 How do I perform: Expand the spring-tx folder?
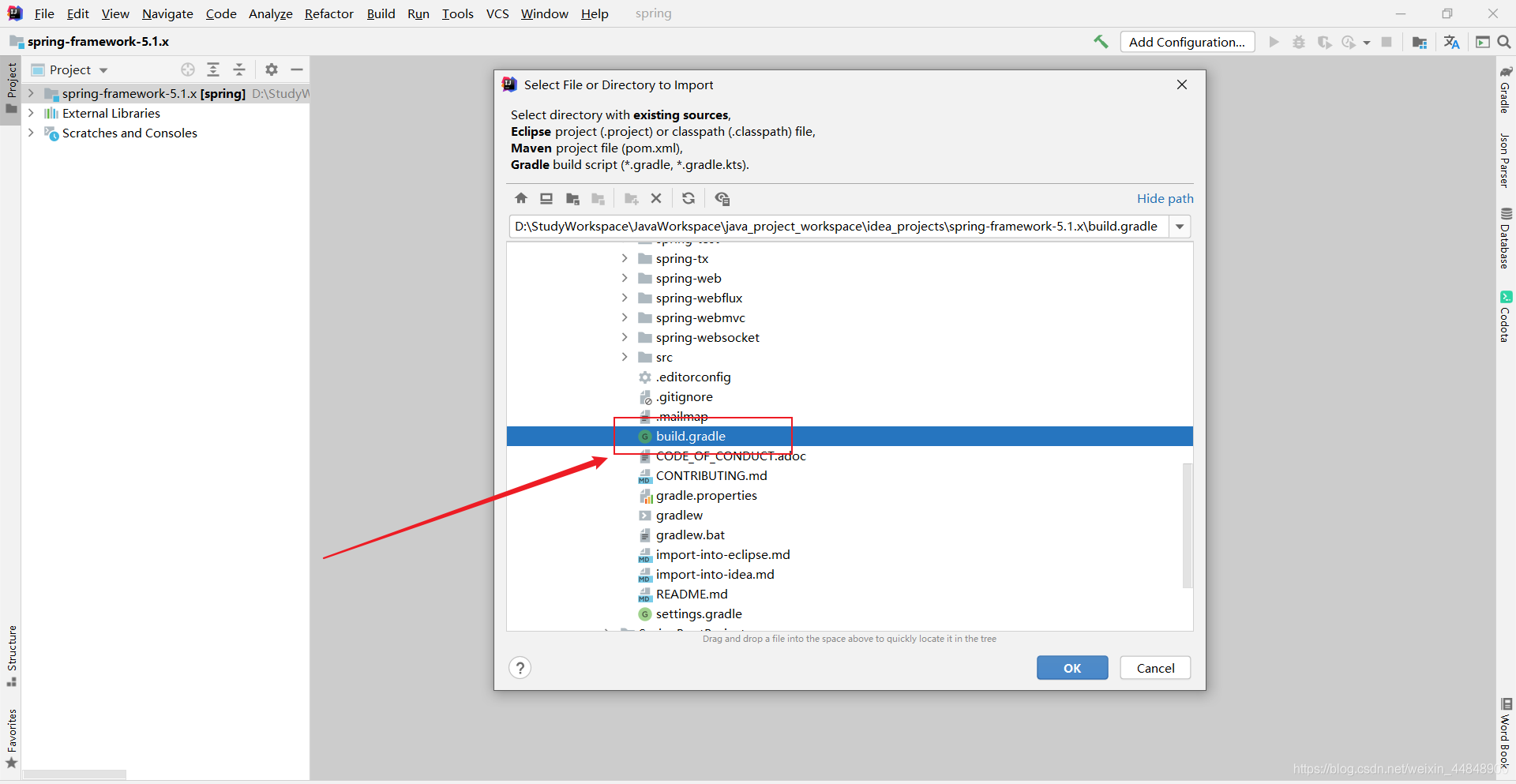(x=625, y=258)
